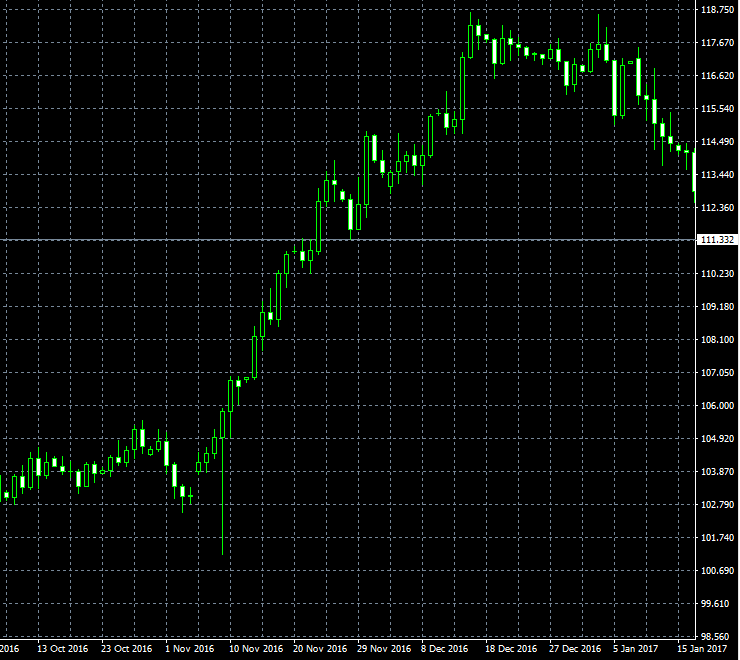Click the 20 Nov 2016 date label
This screenshot has height=660, width=740.
pyautogui.click(x=320, y=649)
